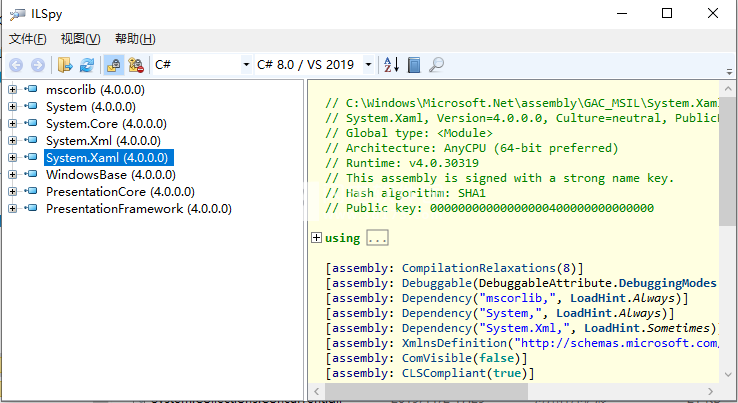Click code pane vertical scrollbar thumb
The width and height of the screenshot is (738, 403).
[728, 161]
